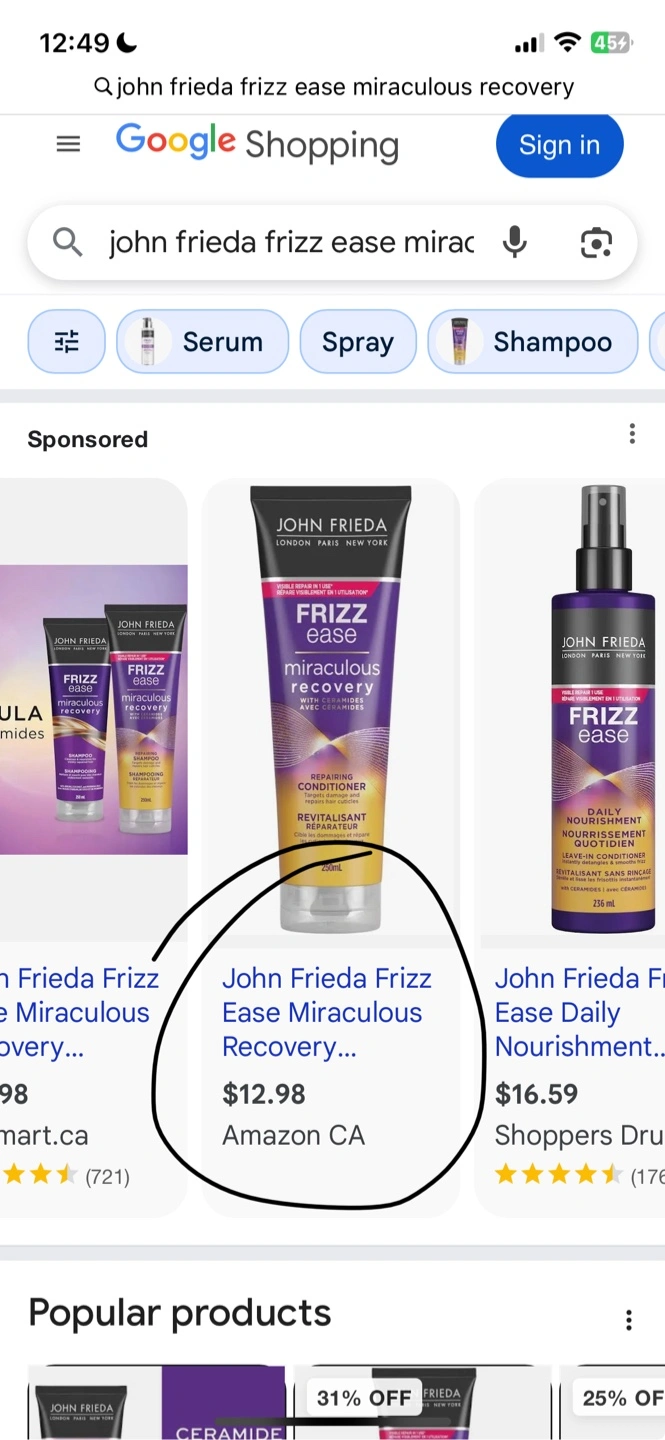Tap the address bar search icon
Image resolution: width=665 pixels, height=1440 pixels.
click(103, 87)
